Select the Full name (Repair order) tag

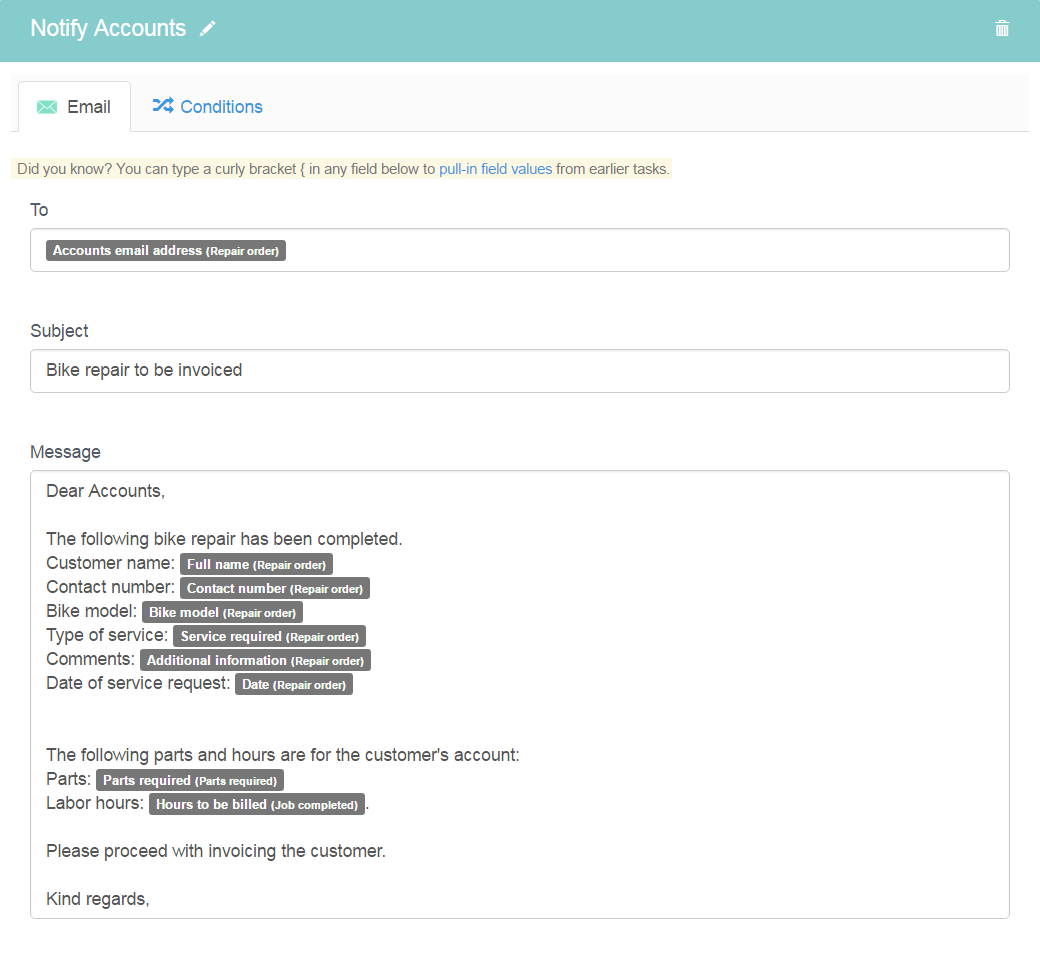coord(256,564)
